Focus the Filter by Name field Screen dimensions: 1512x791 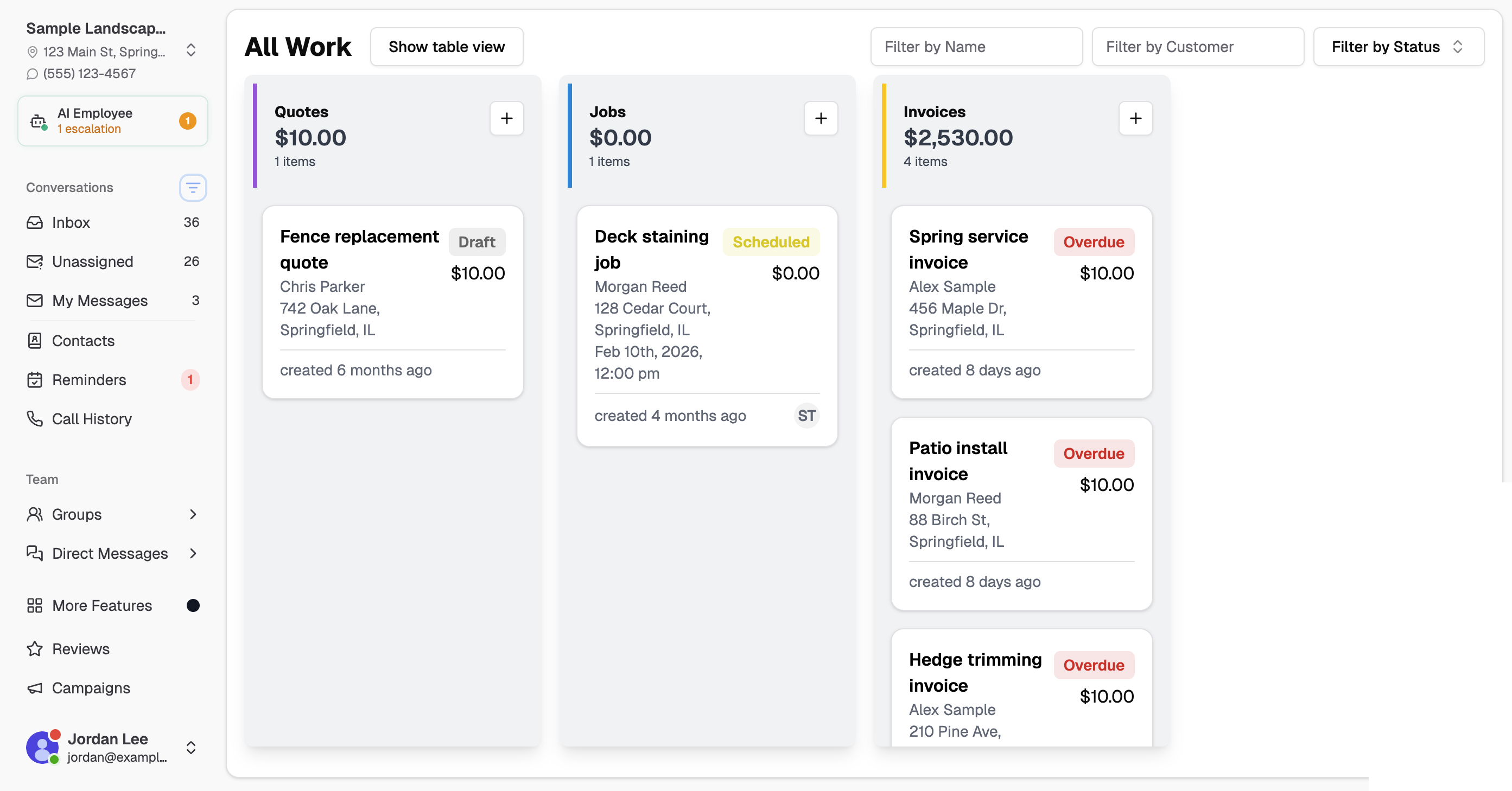tap(977, 47)
